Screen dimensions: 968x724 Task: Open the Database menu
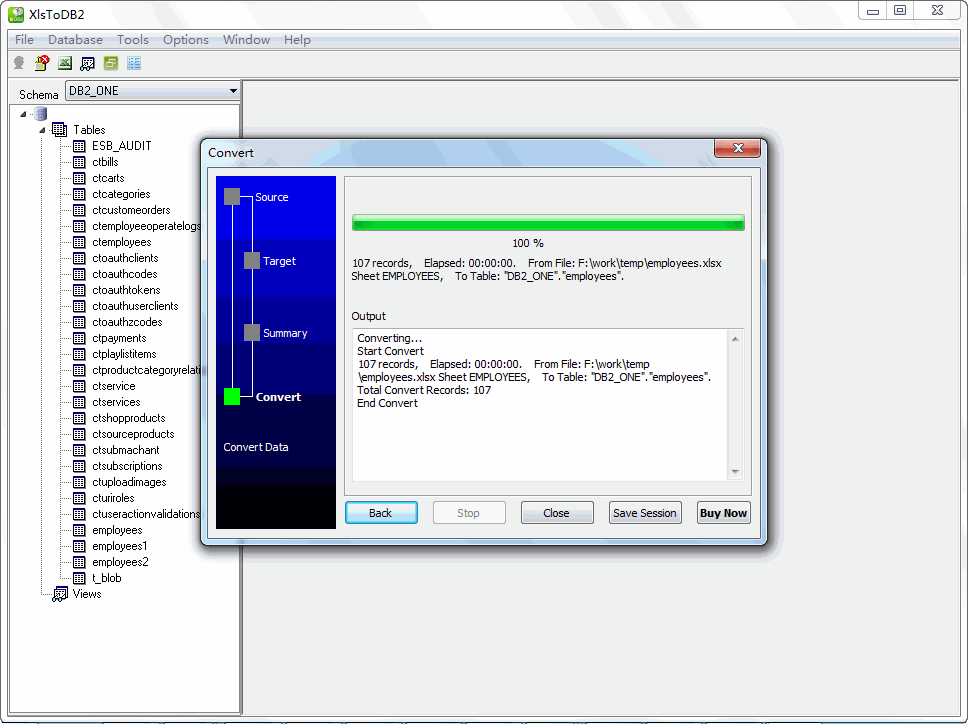point(75,40)
